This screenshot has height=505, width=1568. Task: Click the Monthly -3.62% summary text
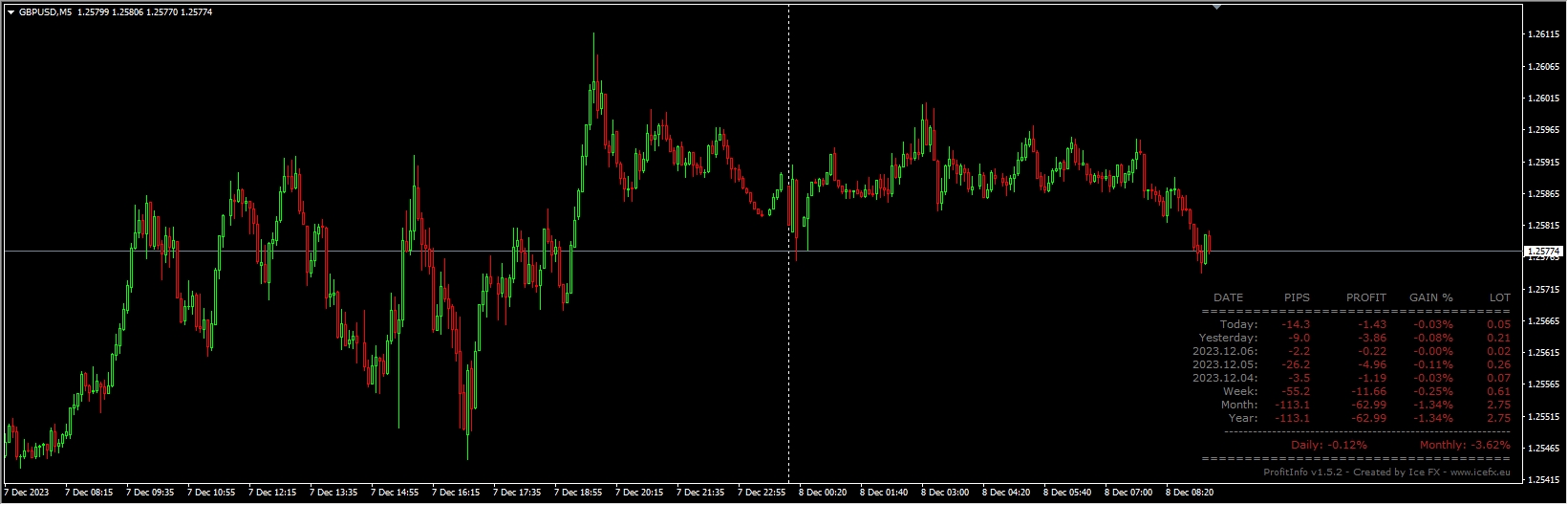1464,445
